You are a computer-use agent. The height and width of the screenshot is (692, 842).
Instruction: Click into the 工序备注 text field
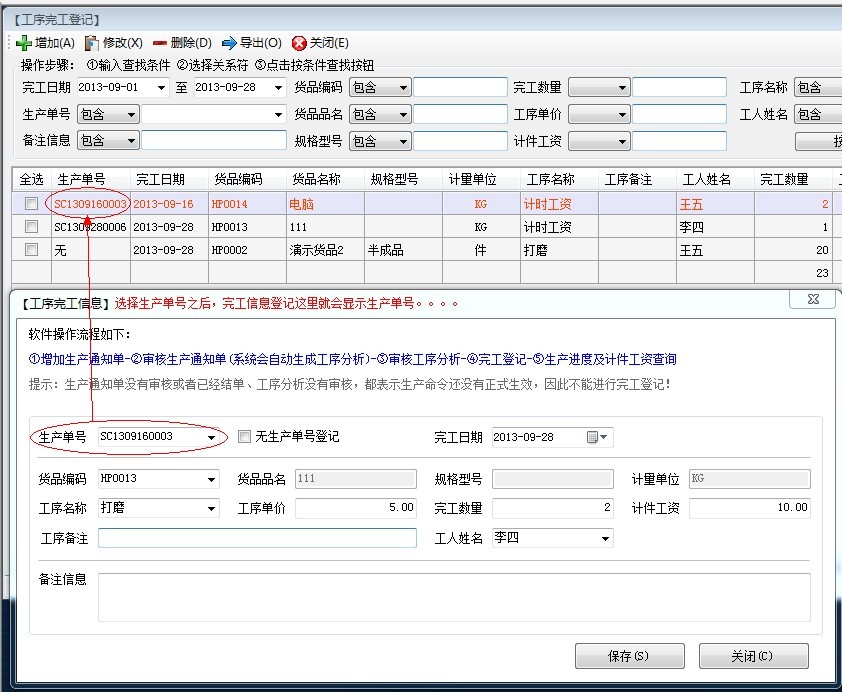click(257, 539)
